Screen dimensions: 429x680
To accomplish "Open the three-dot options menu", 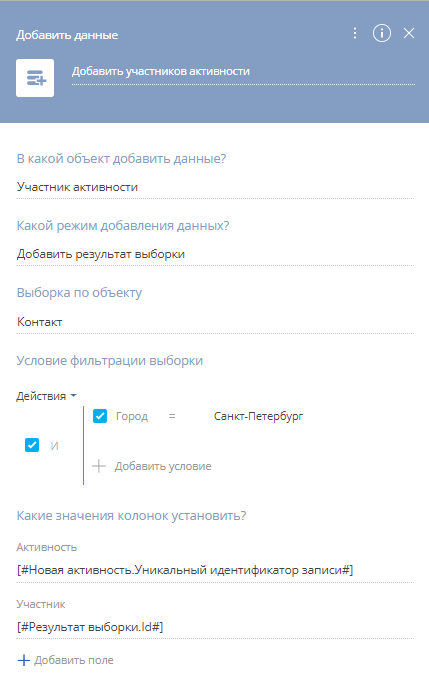I will (355, 33).
